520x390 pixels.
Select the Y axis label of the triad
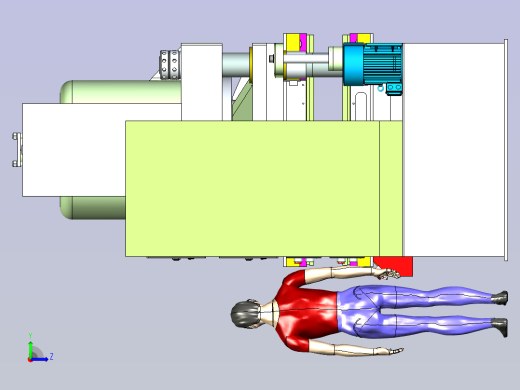[x=30, y=336]
